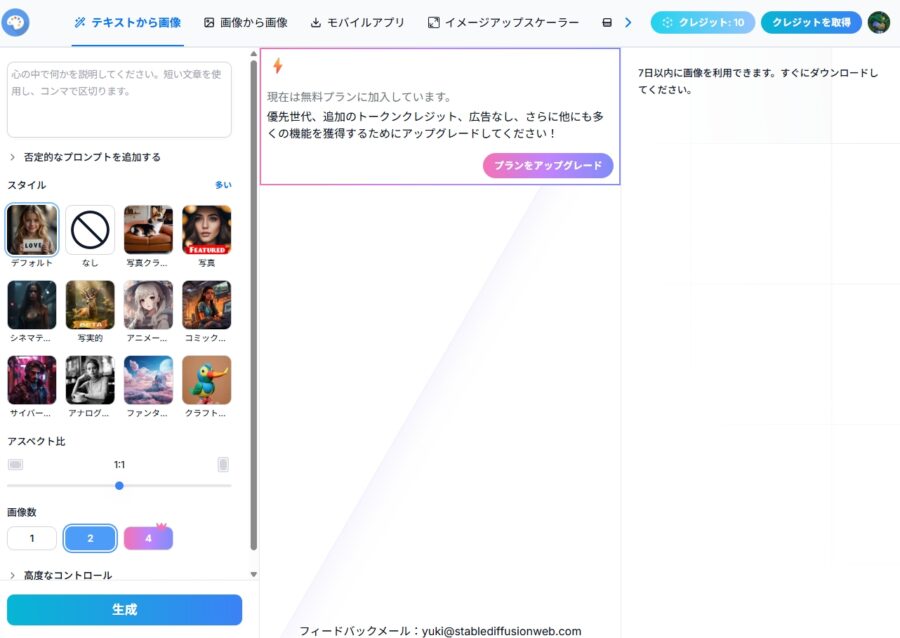Click プランをアップグレード button

click(x=548, y=165)
